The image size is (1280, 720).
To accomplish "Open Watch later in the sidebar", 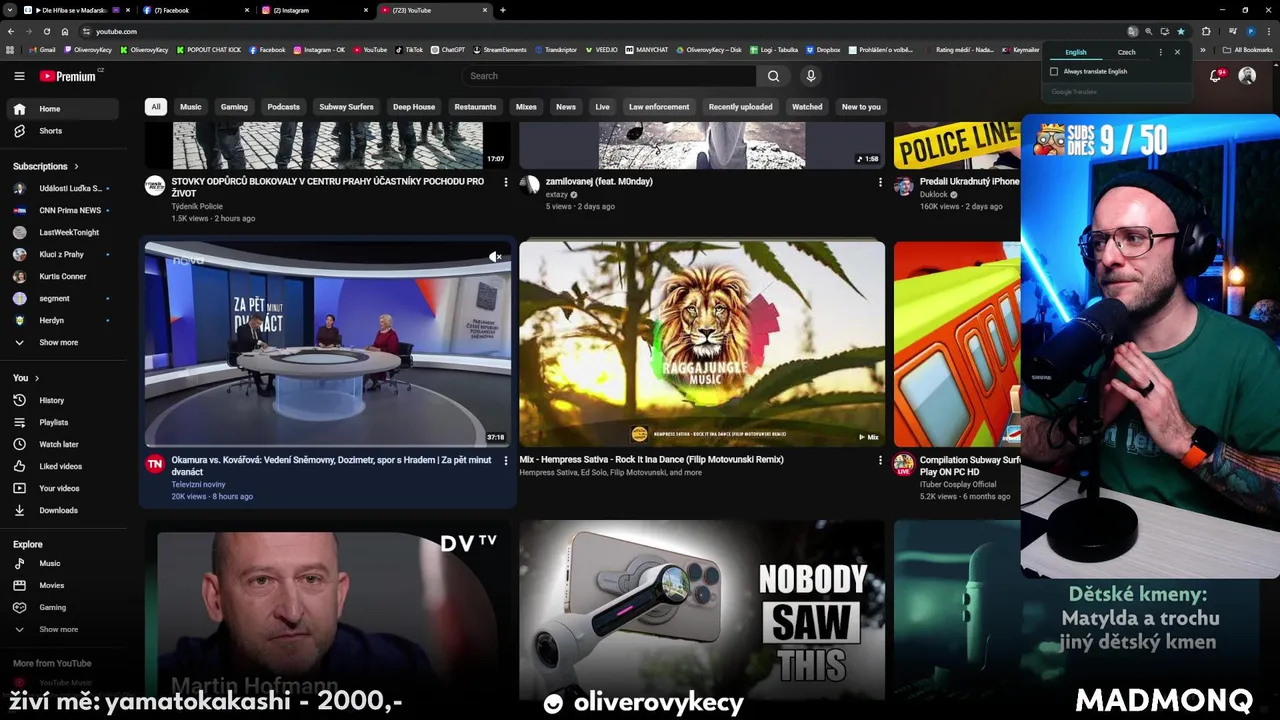I will (x=65, y=444).
